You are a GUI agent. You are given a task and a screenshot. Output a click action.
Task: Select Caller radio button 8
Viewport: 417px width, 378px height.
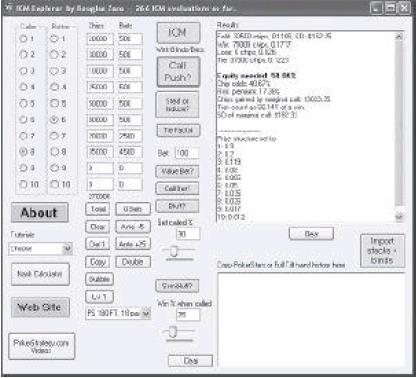coord(23,152)
